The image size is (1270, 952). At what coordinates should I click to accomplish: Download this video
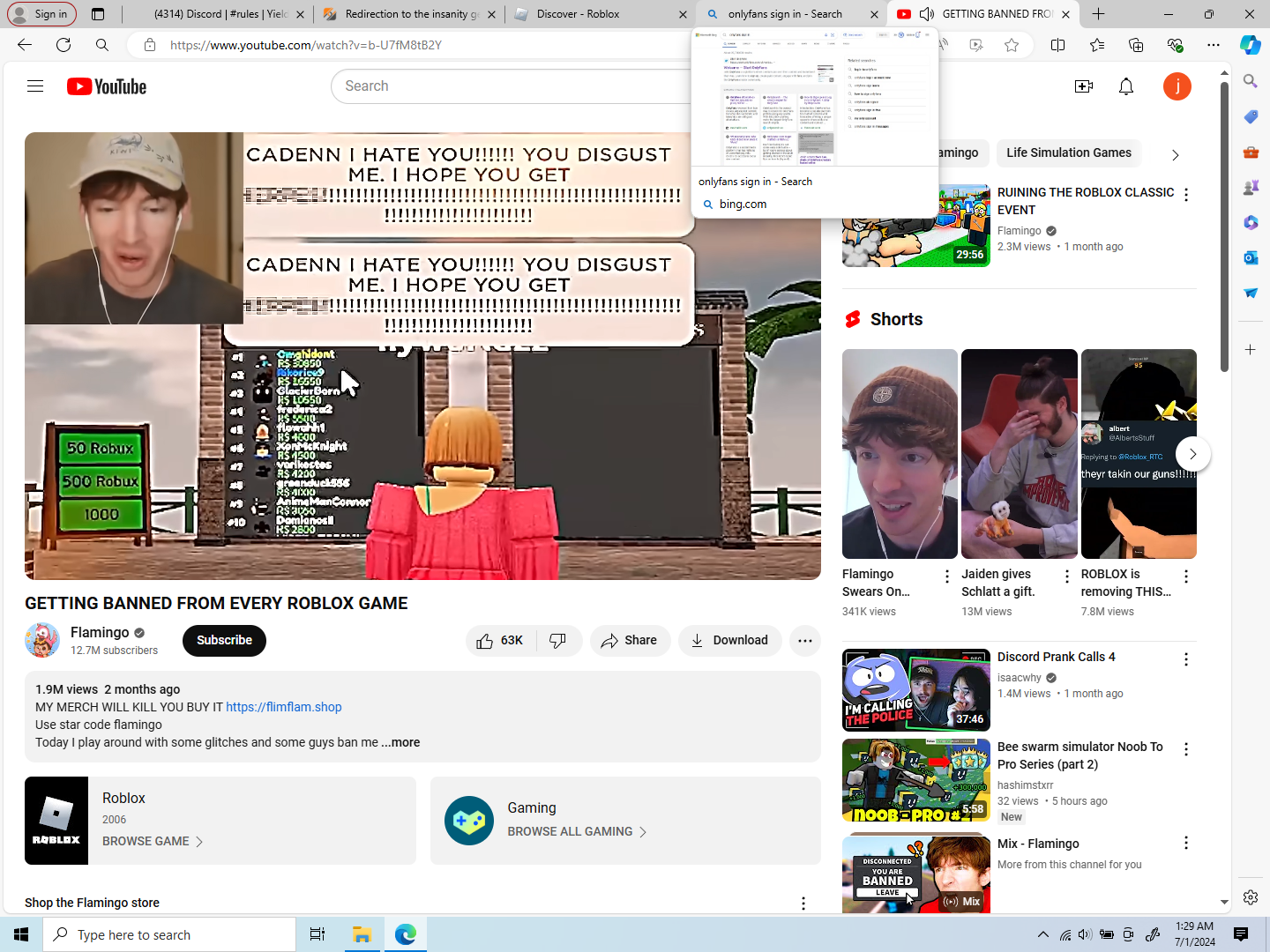pyautogui.click(x=729, y=641)
